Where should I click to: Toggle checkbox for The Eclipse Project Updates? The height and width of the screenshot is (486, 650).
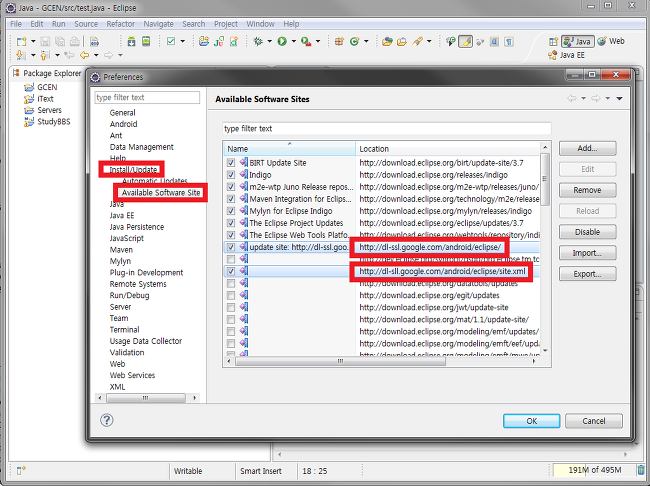point(231,223)
